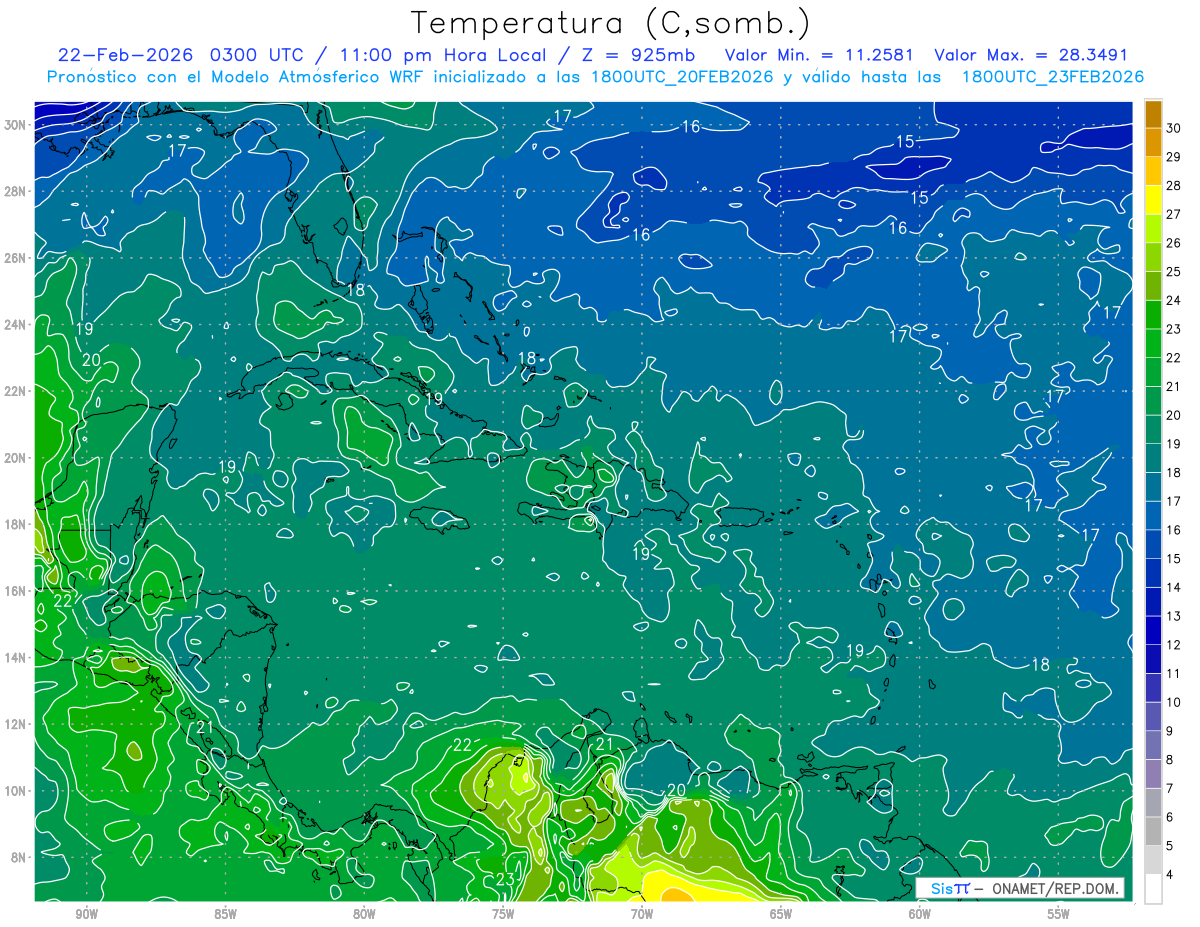Click the dark blue scale segment between 11 and 12
Screen dimensions: 1200x927
click(1154, 659)
